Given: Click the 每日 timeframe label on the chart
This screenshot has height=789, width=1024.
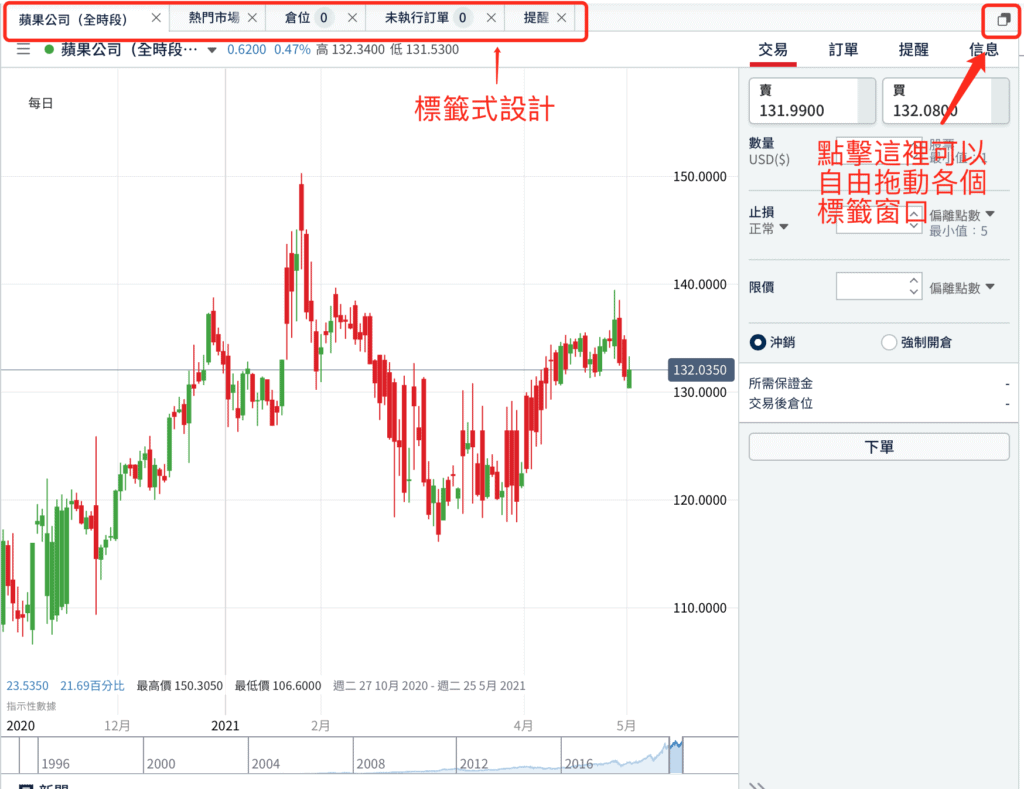Looking at the screenshot, I should (x=40, y=102).
